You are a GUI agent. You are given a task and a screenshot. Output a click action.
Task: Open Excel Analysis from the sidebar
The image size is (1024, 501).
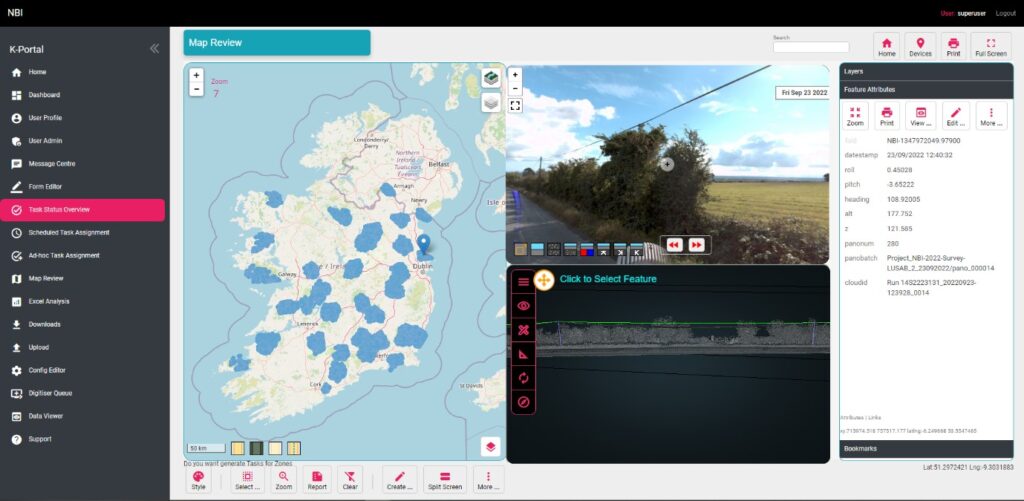[49, 301]
